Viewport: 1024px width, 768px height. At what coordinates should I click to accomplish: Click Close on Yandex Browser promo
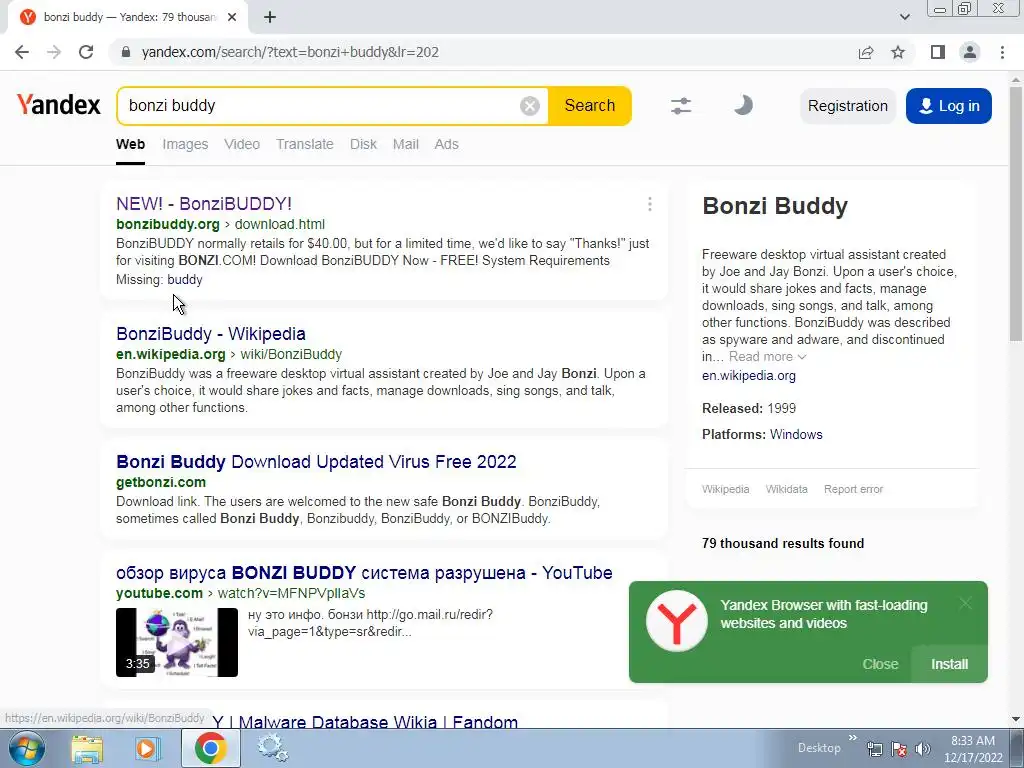880,664
